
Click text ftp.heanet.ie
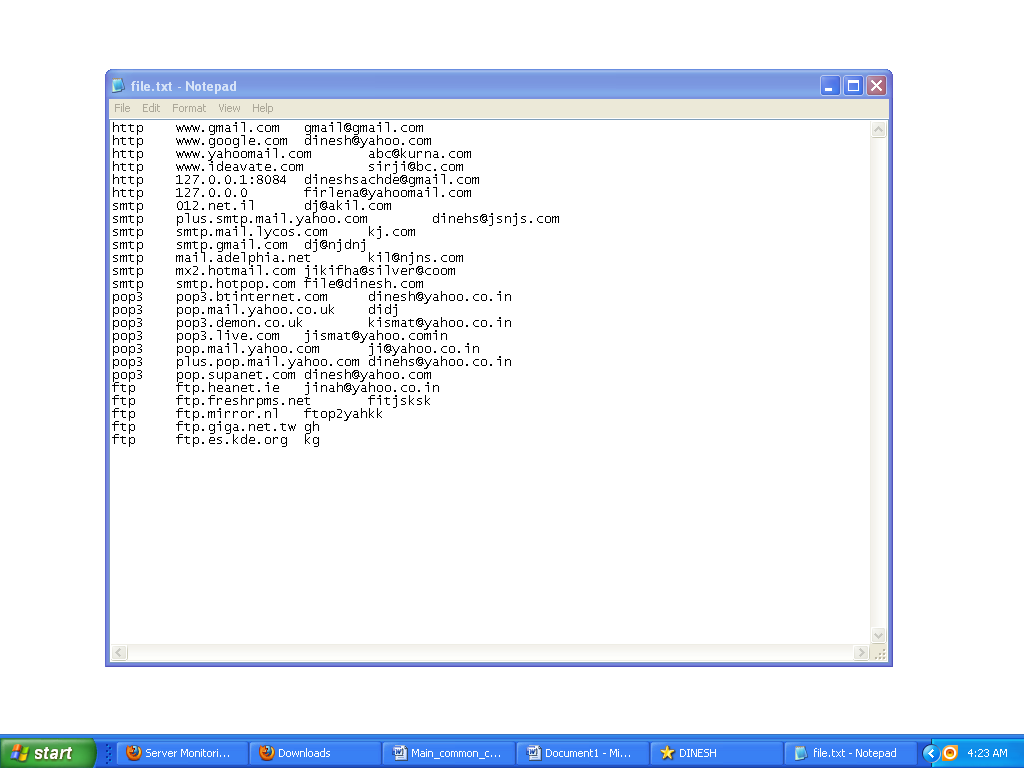(227, 388)
